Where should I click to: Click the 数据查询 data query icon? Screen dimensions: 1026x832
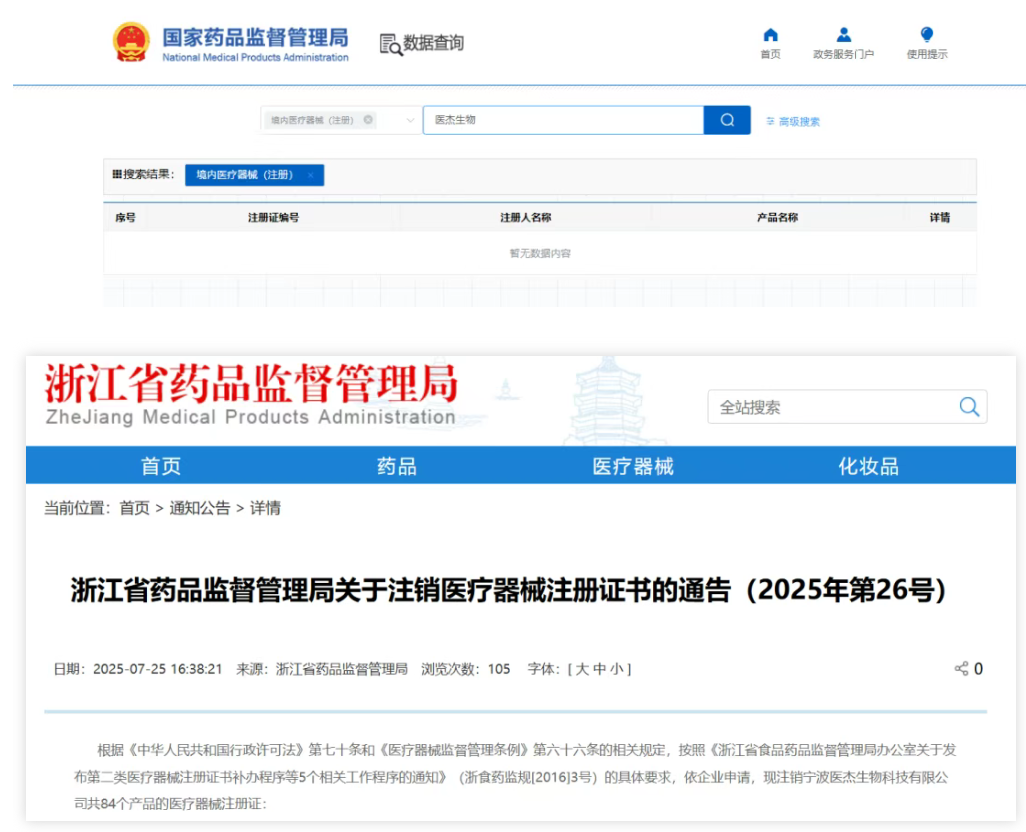tap(390, 44)
